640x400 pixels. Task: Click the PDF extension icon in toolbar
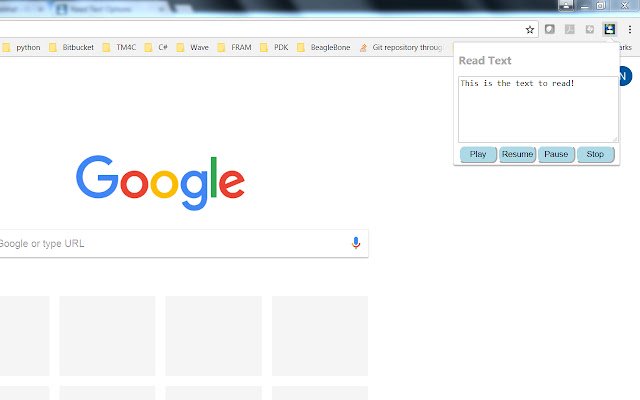pyautogui.click(x=569, y=29)
